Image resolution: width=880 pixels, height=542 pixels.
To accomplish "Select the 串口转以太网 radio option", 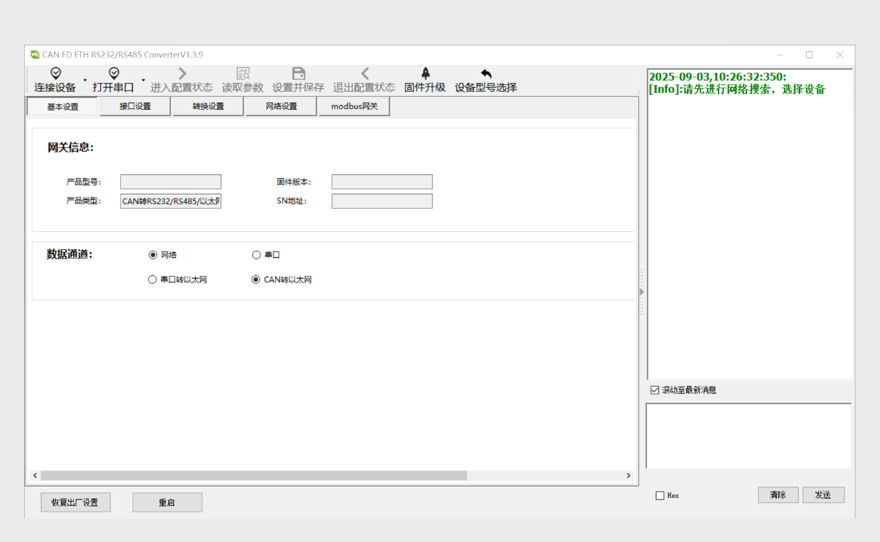I will pyautogui.click(x=153, y=280).
